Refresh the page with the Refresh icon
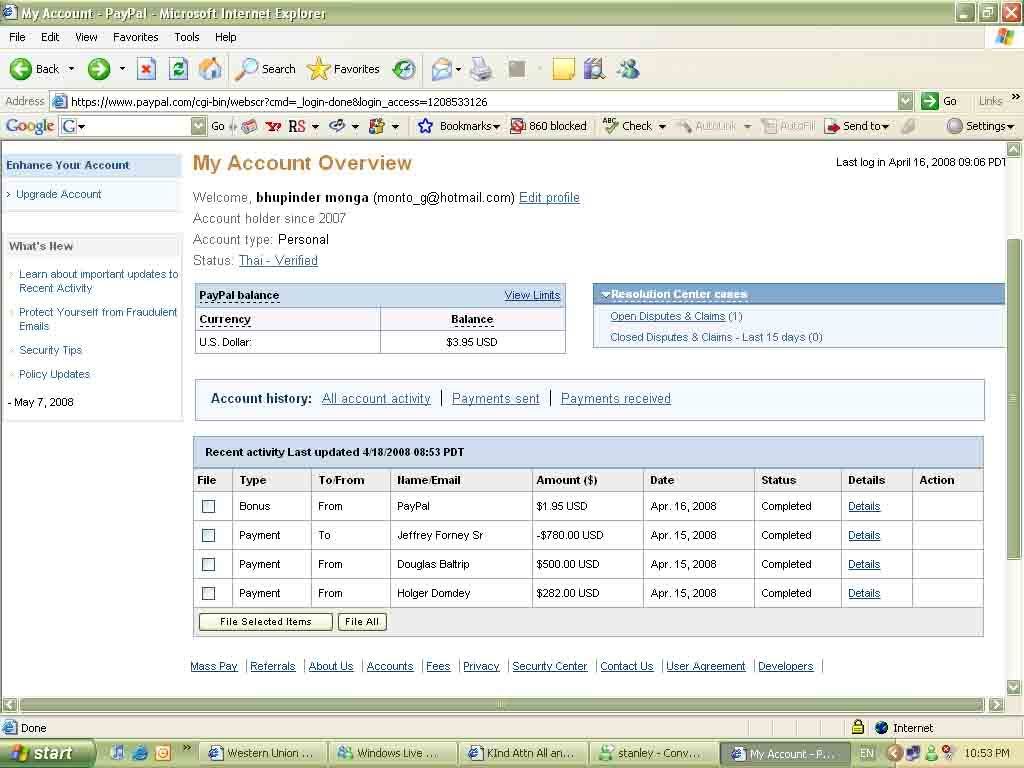 tap(178, 69)
